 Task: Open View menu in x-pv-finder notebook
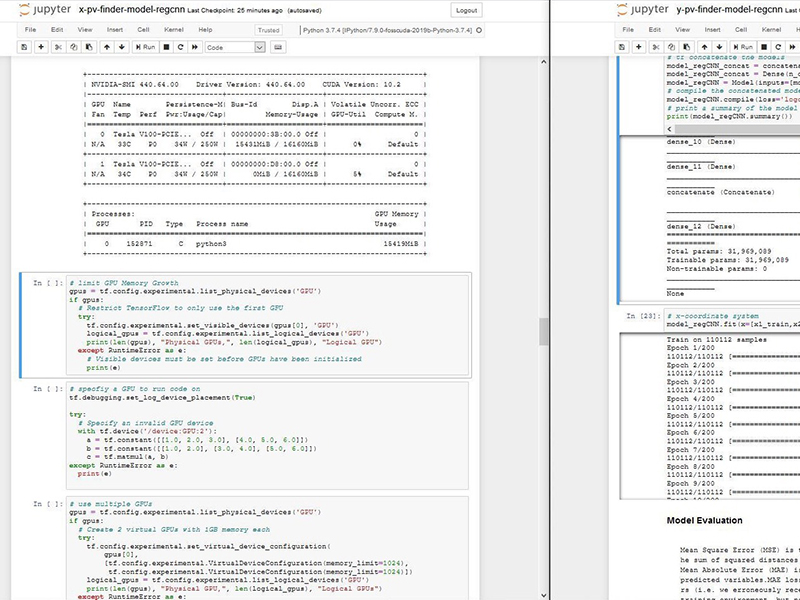pos(85,30)
